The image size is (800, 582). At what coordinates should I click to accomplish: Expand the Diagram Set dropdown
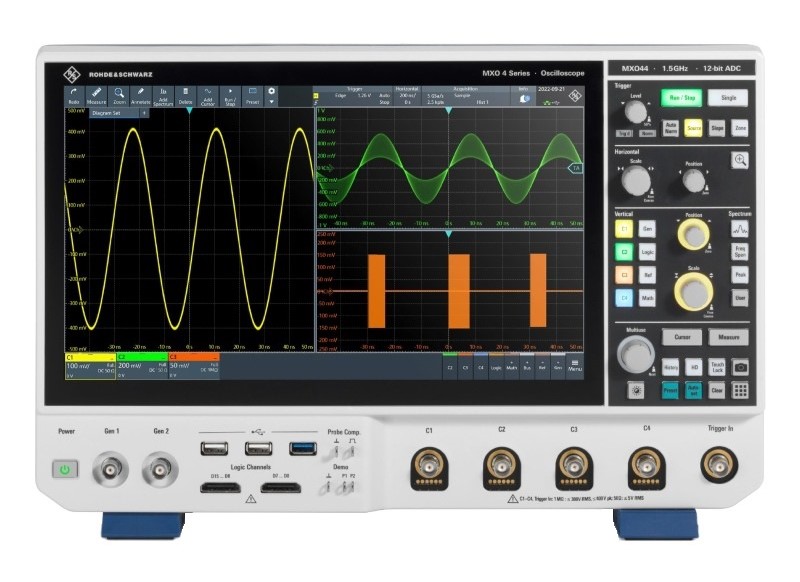point(143,113)
